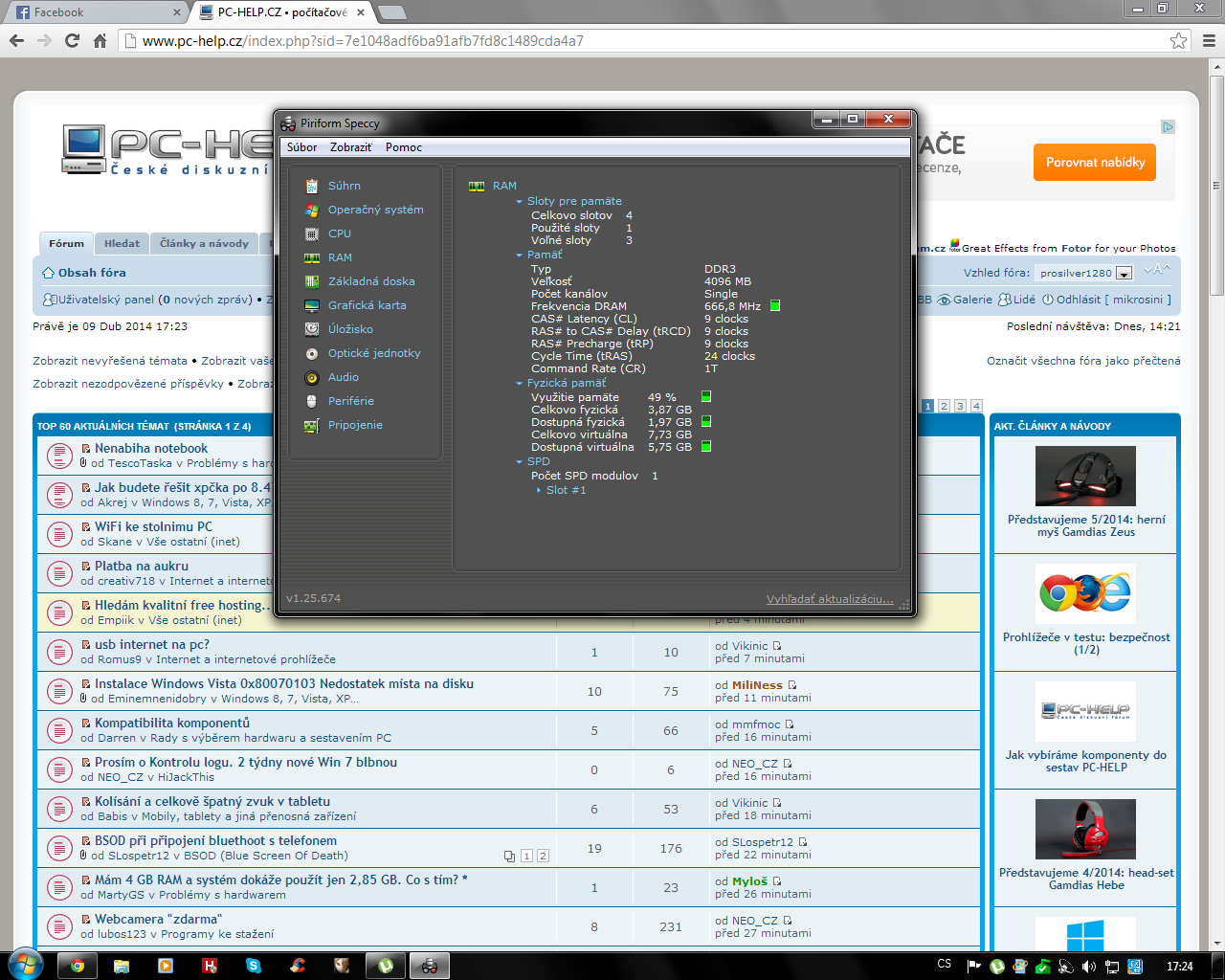Click Označit všechna fóra jako přečtená
1225x980 pixels.
pos(1083,361)
